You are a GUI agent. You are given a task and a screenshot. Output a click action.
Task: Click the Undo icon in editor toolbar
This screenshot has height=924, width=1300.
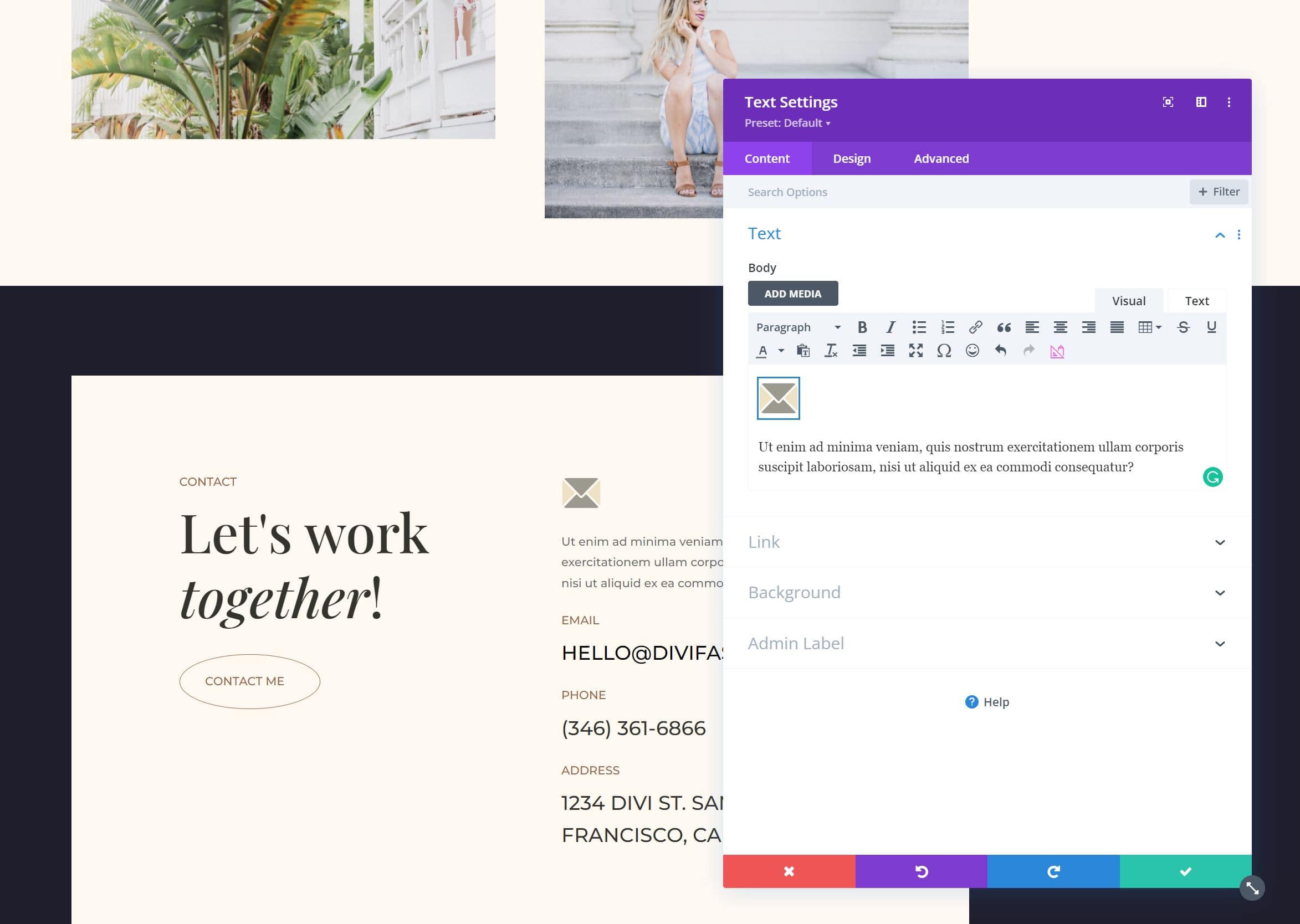click(1000, 350)
